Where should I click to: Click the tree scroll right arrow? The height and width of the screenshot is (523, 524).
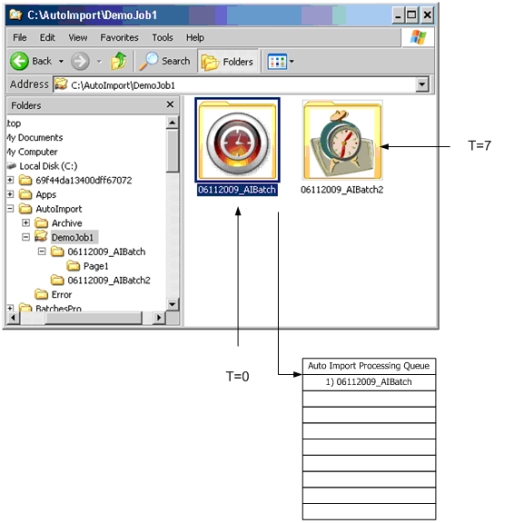(159, 317)
